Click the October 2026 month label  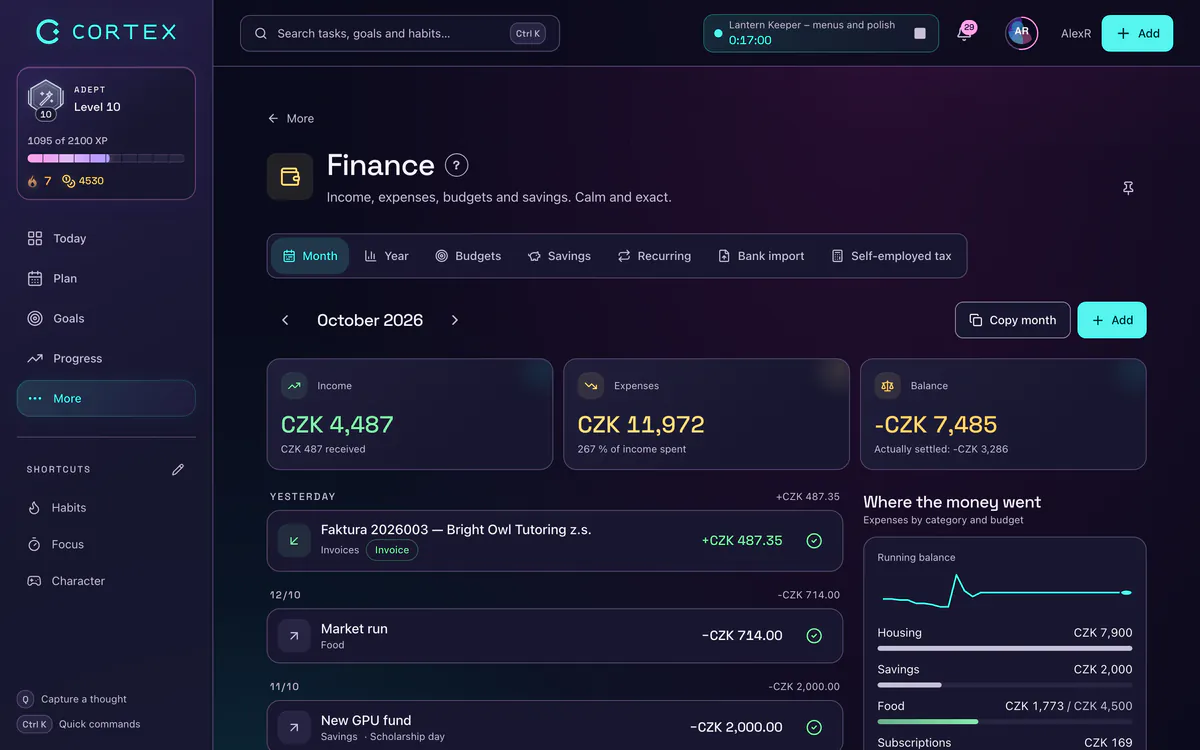click(x=370, y=320)
